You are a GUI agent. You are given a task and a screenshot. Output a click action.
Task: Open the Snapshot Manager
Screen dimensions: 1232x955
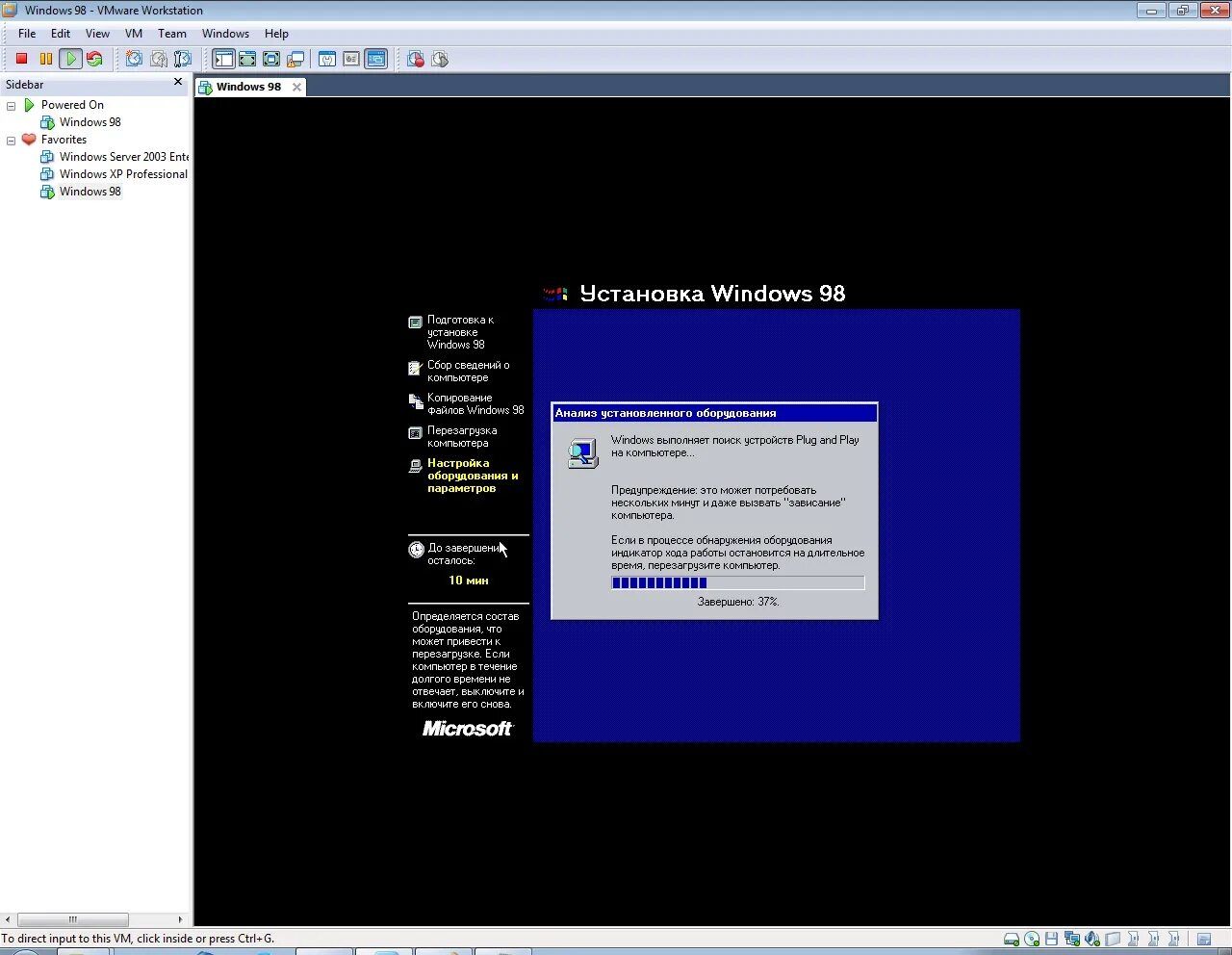tap(184, 58)
